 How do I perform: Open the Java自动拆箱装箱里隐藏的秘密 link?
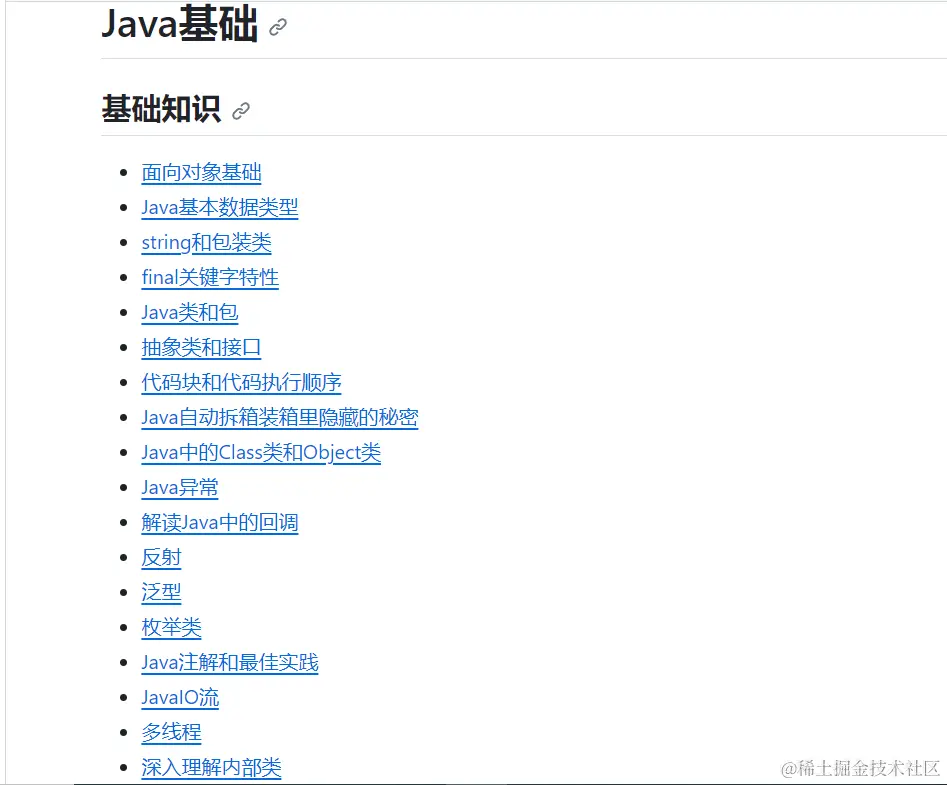[x=280, y=418]
